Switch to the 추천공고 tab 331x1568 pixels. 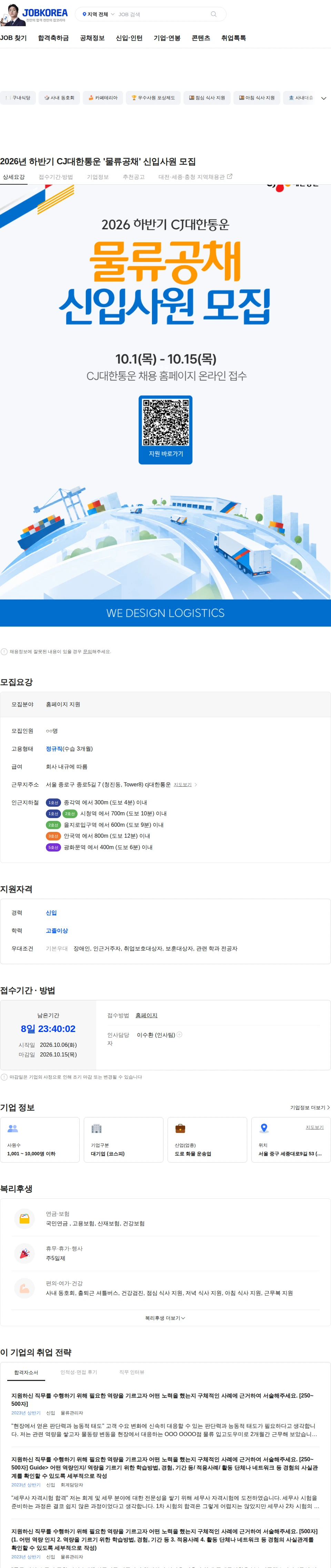tap(133, 177)
